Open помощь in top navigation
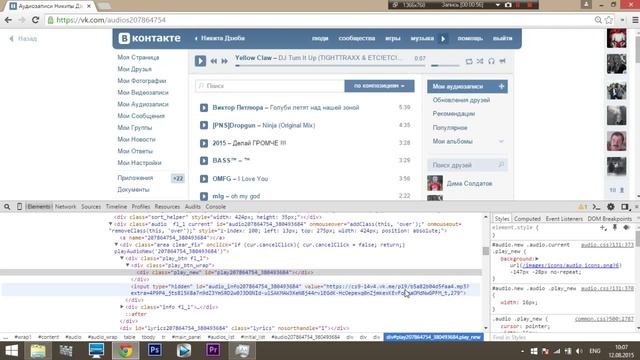Screen dimensions: 640x360 (470, 38)
